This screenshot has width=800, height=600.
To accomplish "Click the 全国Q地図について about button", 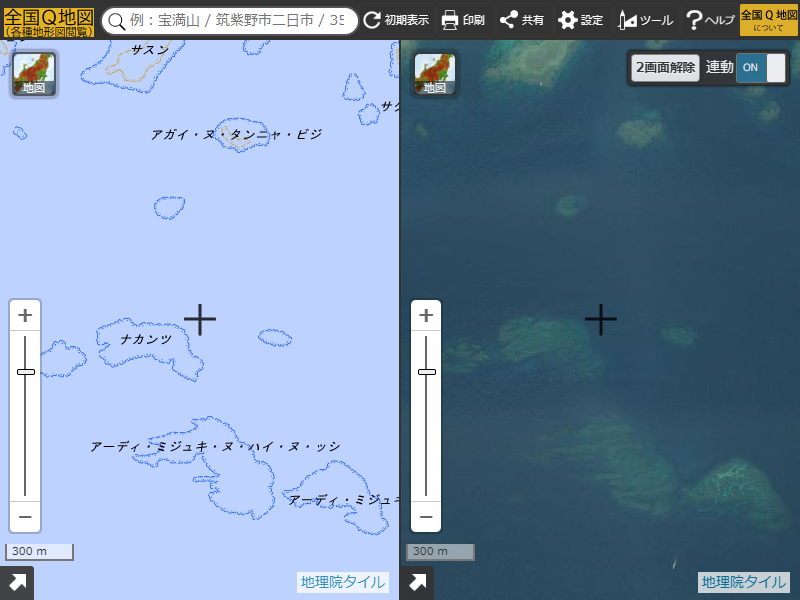I will 768,21.
